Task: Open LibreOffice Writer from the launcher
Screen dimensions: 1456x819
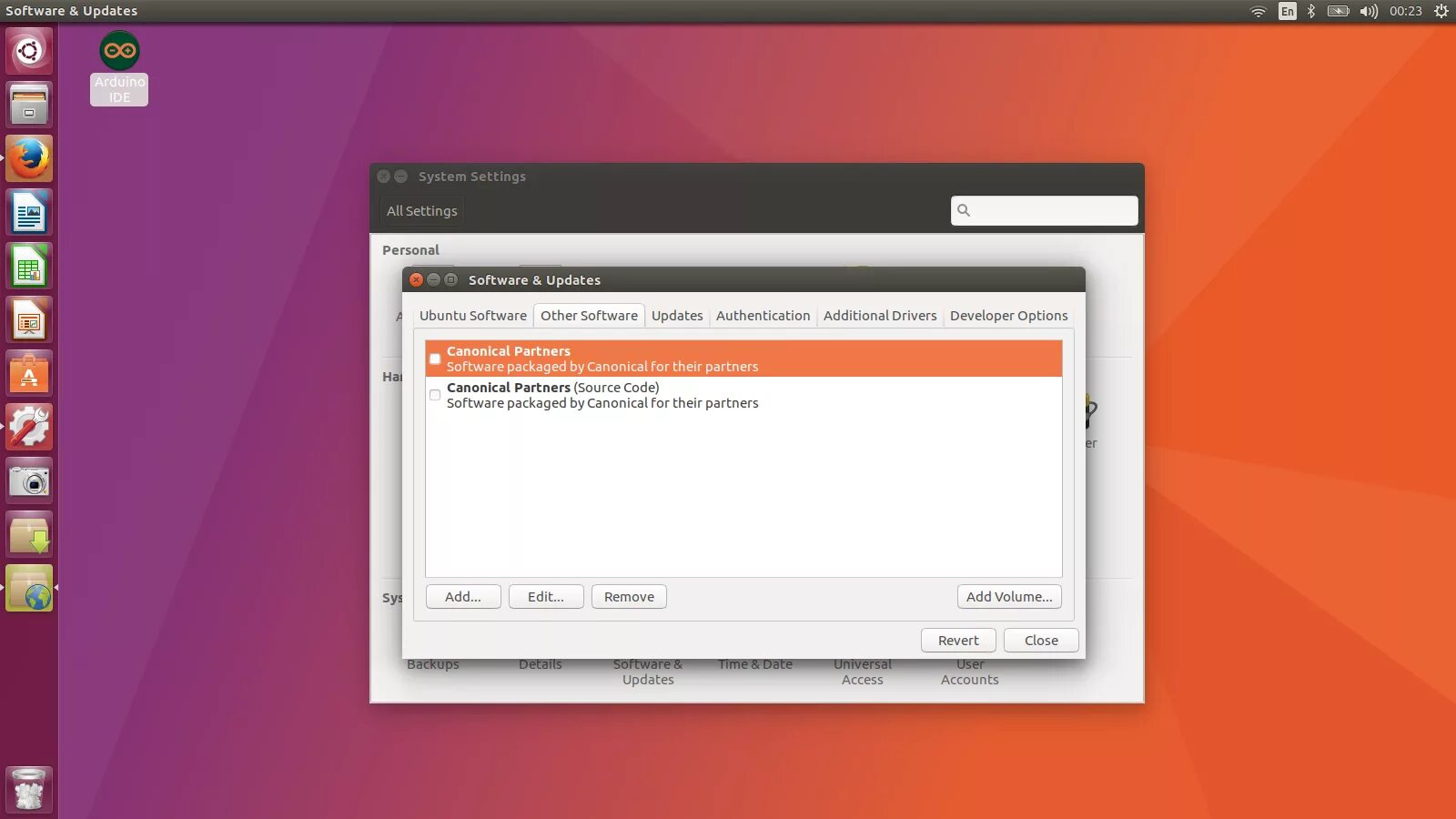Action: point(29,213)
